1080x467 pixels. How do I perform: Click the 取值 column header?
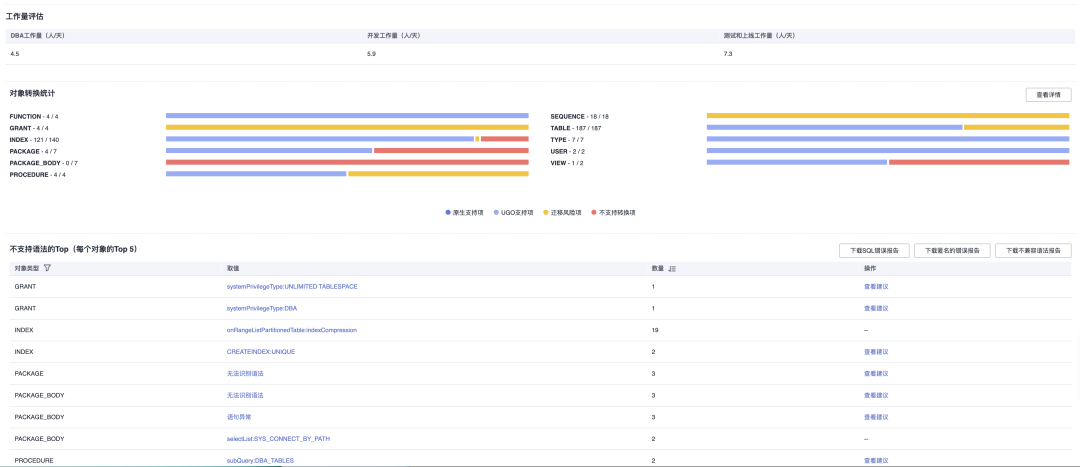[233, 268]
